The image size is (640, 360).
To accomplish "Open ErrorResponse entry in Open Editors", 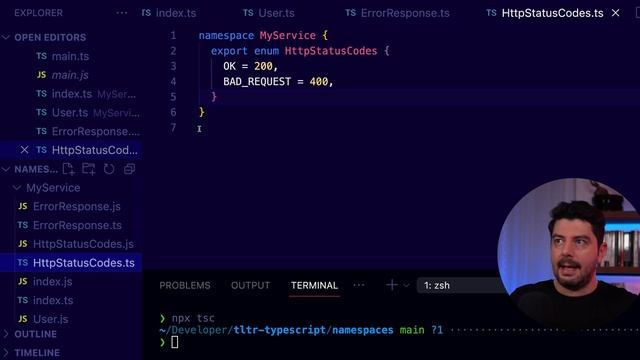I will coord(70,131).
